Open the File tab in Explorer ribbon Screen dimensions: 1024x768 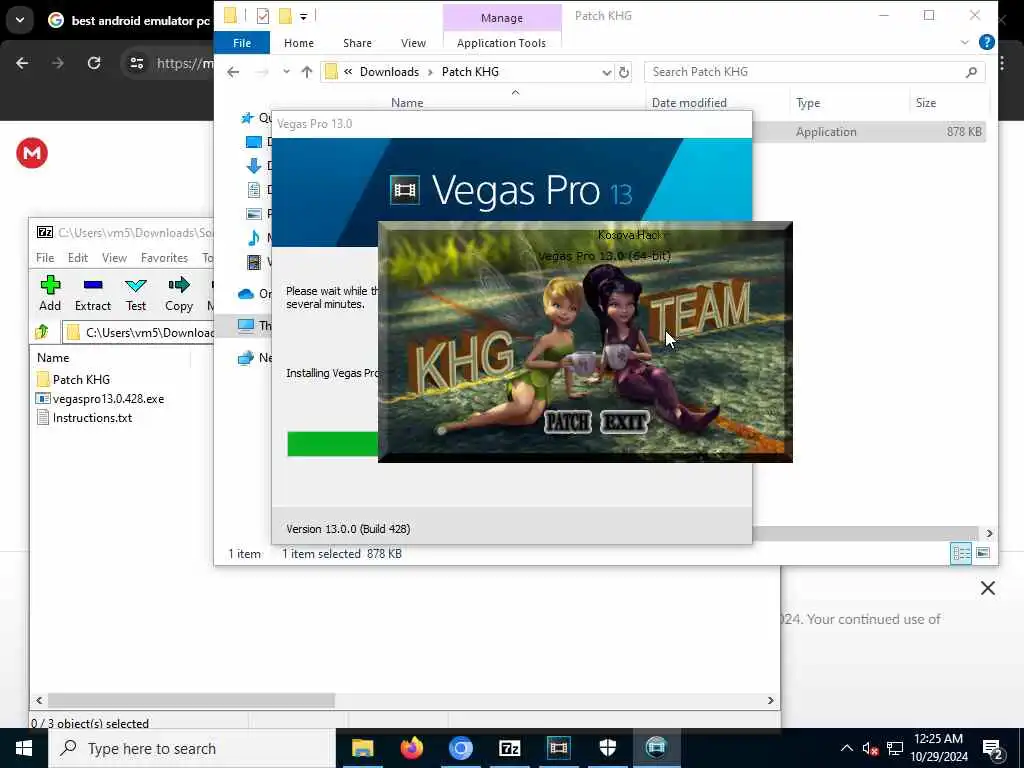[242, 43]
